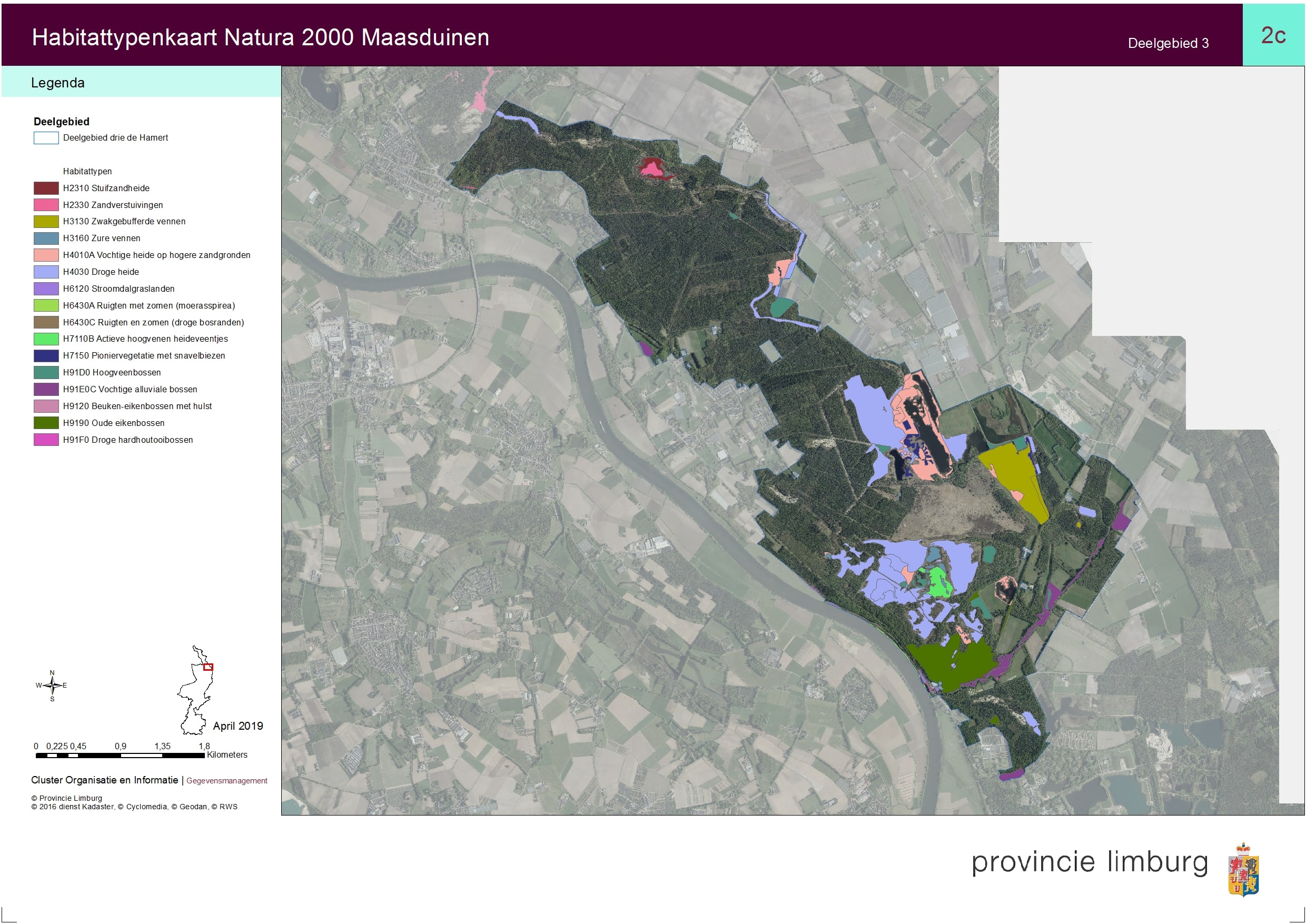
Task: Click the Deelgebied 3 label in the header
Action: tap(1168, 43)
